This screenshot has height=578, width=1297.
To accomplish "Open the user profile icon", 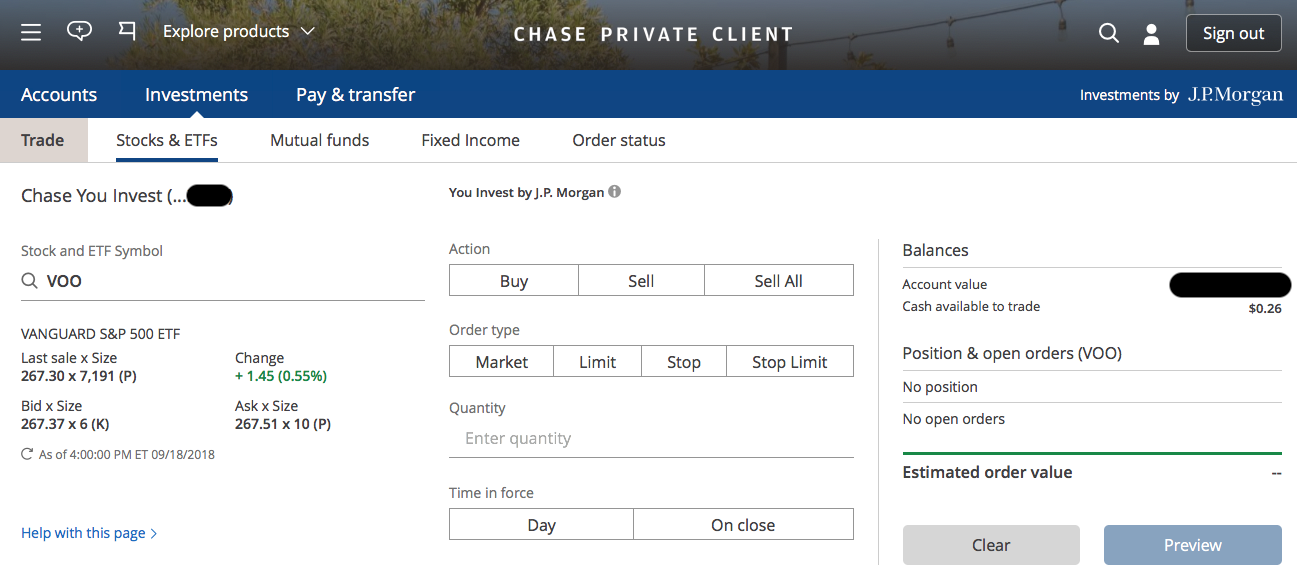I will [1151, 34].
